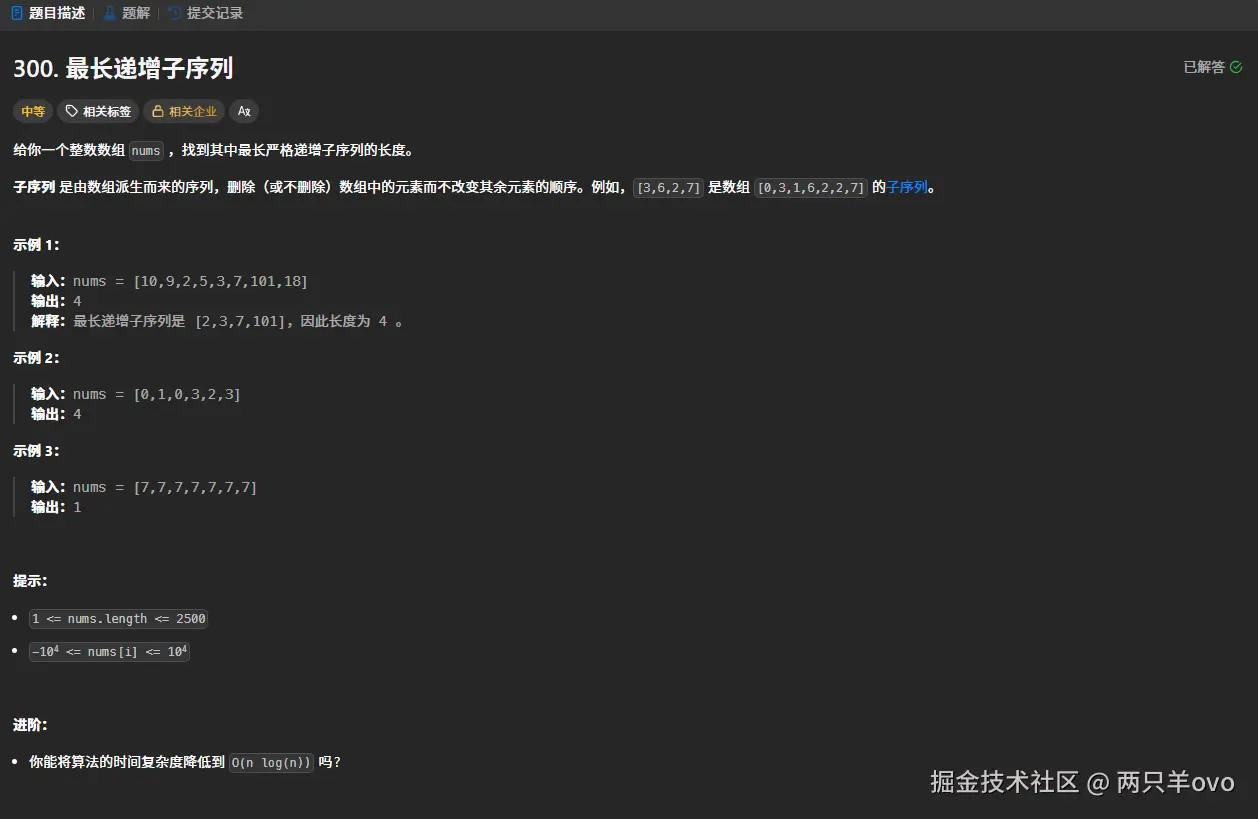The image size is (1258, 819).
Task: Click the 进阶: heading
Action: [x=30, y=724]
